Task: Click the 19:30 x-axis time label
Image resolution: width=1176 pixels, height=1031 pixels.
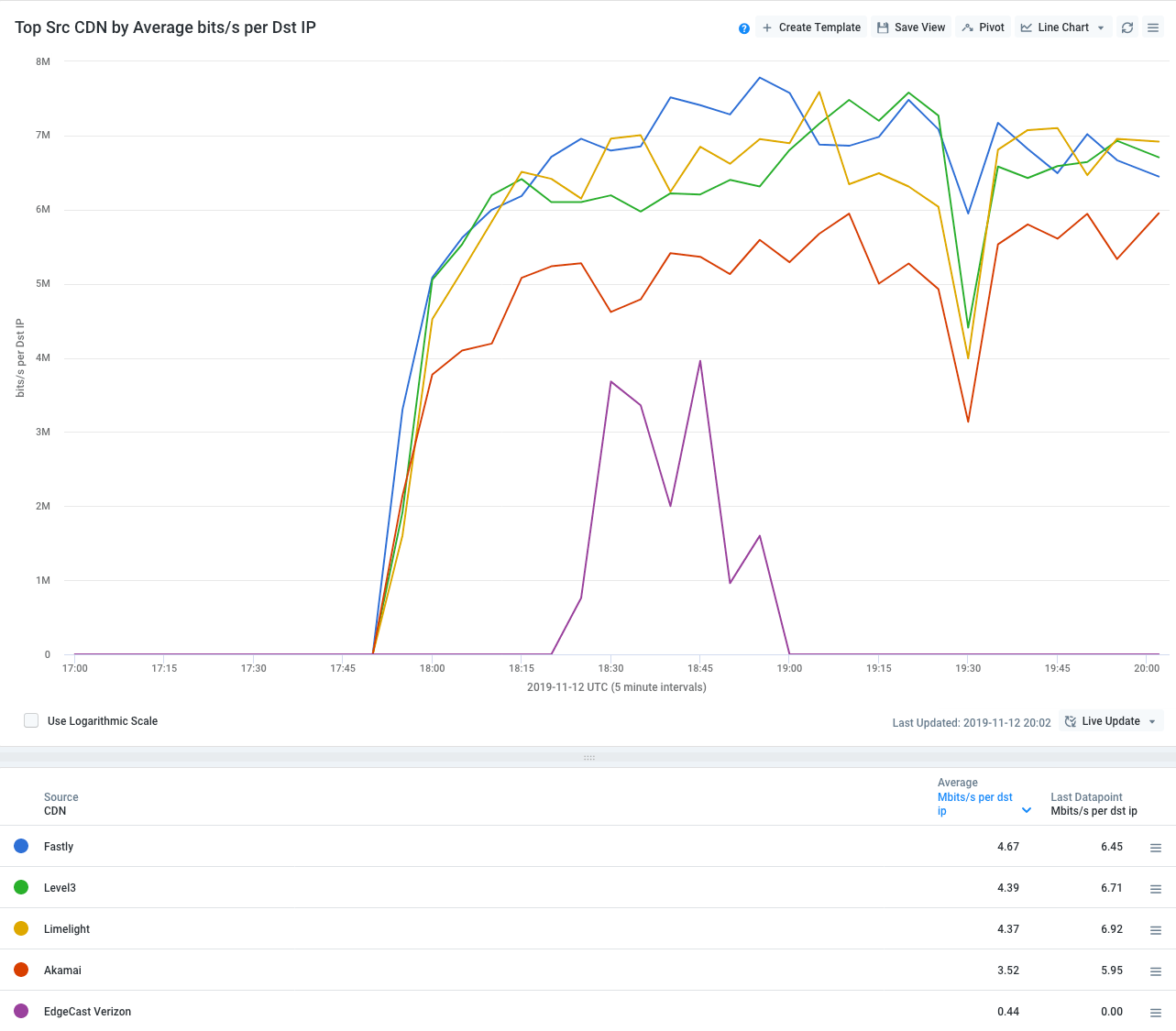Action: click(968, 668)
